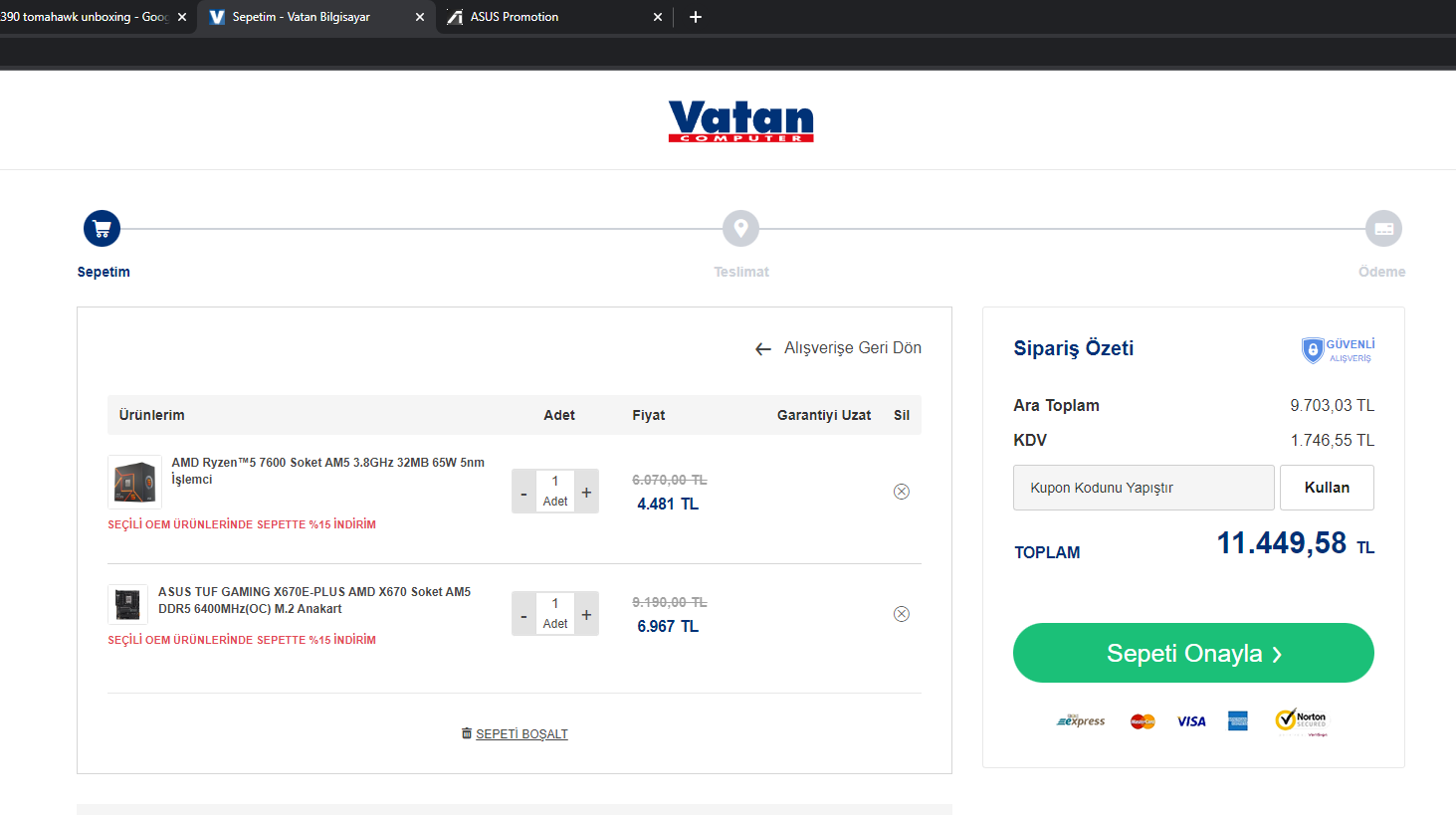Image resolution: width=1456 pixels, height=815 pixels.
Task: Click the Kupon Kodunu Yapıştır input field
Action: 1144,488
